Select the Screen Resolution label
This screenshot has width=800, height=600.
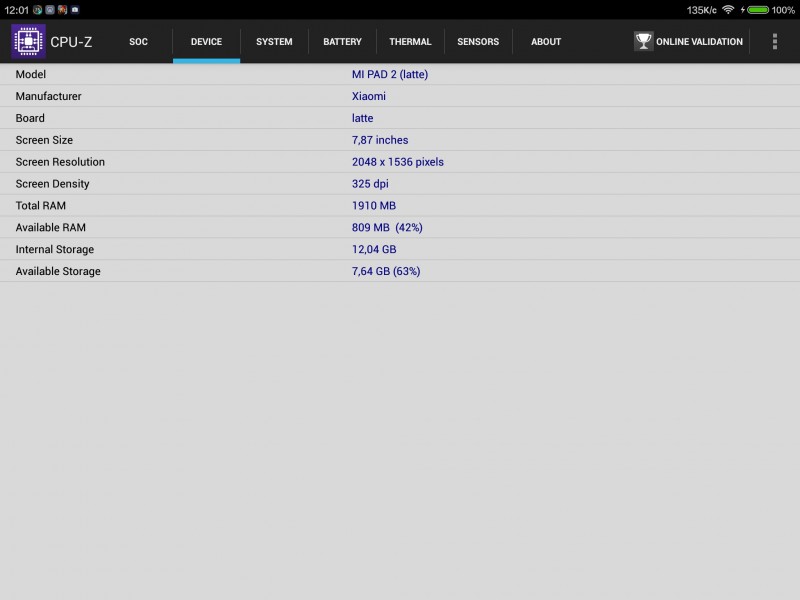60,162
